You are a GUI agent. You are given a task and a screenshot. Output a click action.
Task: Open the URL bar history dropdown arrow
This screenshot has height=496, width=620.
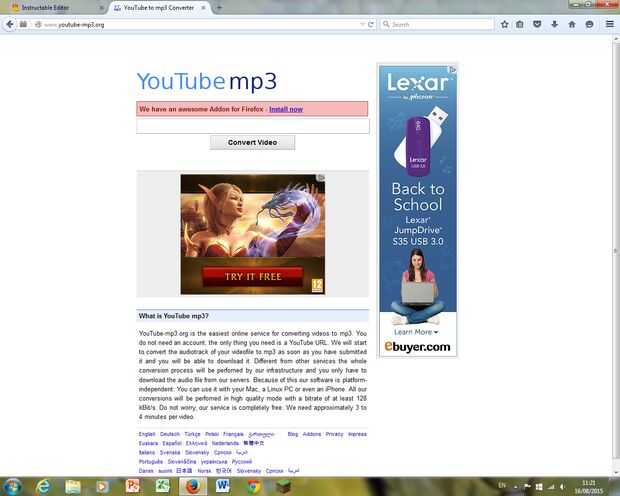coord(362,25)
